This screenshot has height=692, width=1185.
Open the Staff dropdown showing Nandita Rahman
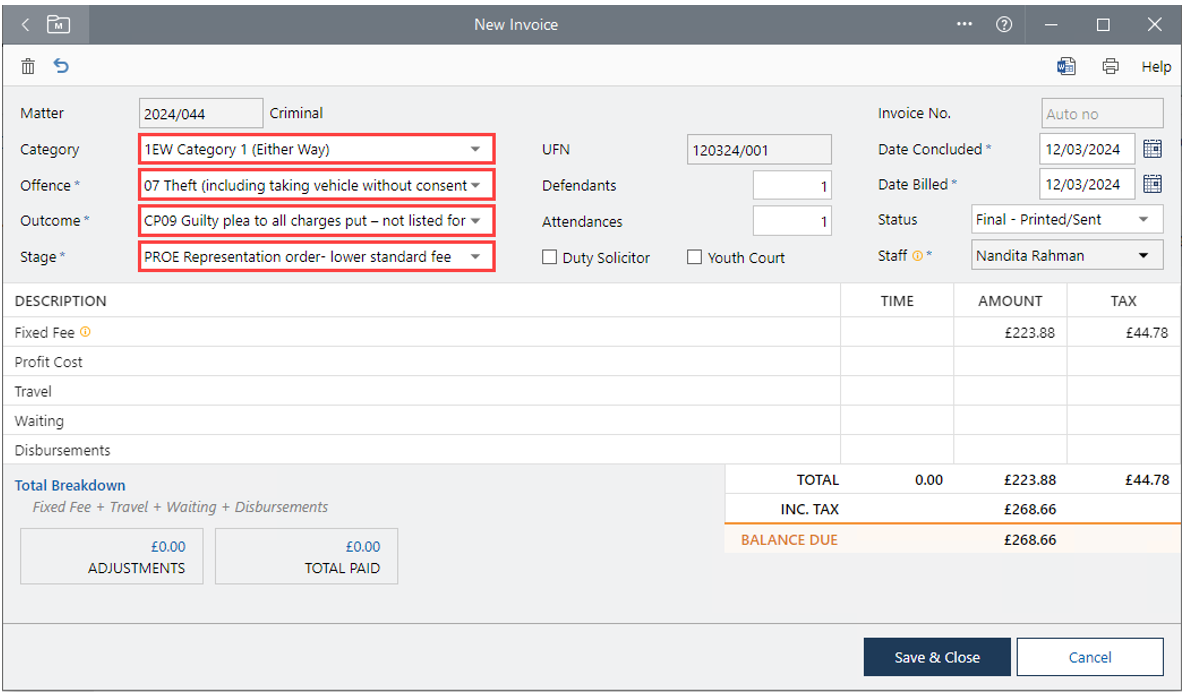pos(1143,256)
